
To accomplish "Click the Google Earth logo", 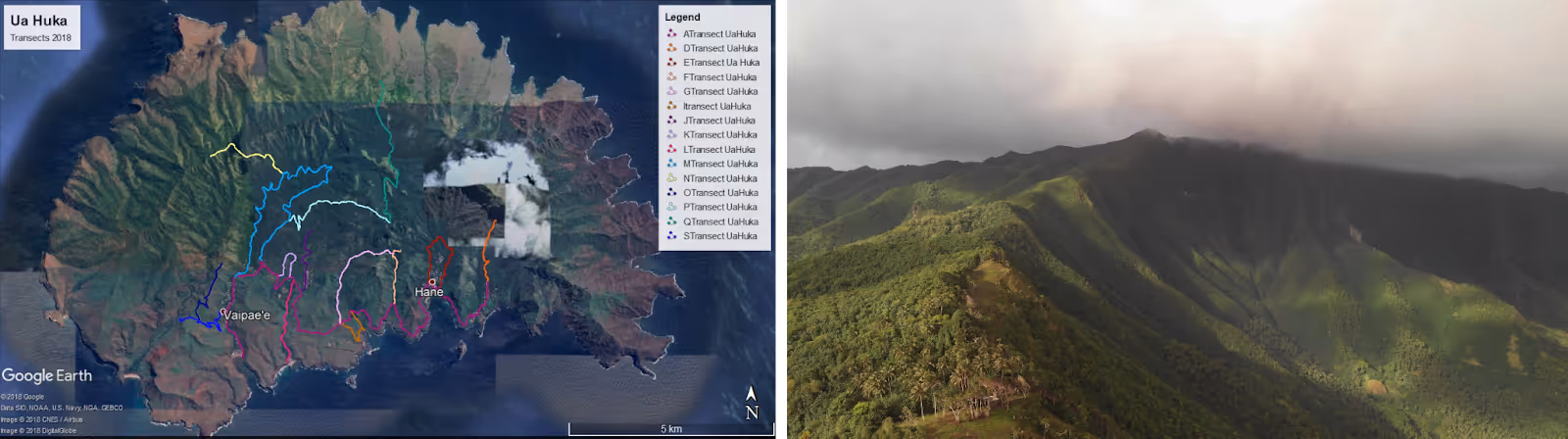I will (47, 375).
